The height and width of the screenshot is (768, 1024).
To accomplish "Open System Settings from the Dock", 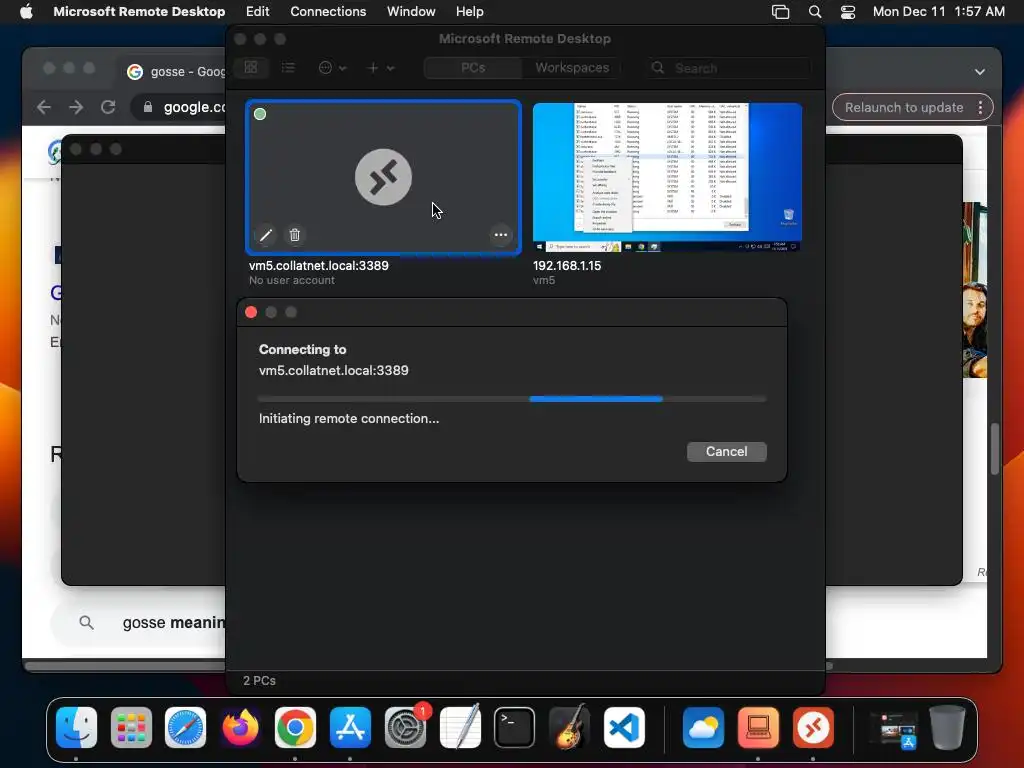I will (406, 727).
